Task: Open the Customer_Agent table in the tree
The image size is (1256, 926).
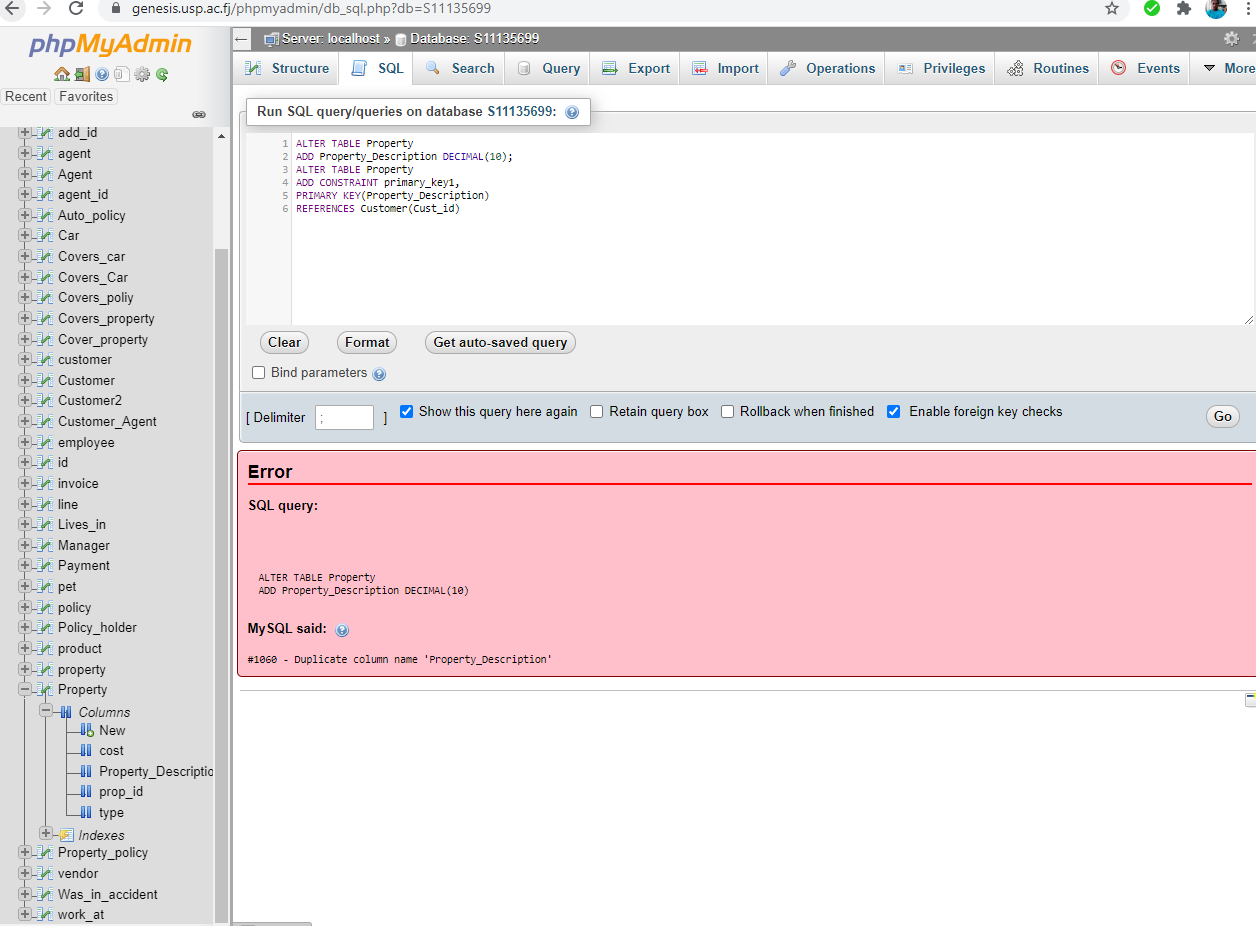Action: coord(107,421)
